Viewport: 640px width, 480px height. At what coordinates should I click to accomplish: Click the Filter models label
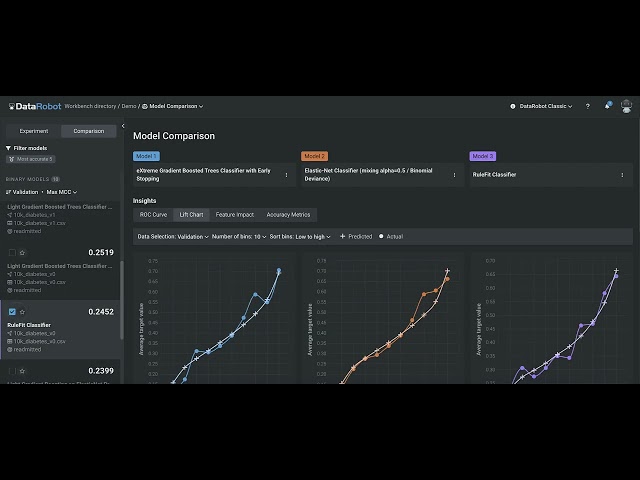pyautogui.click(x=30, y=148)
